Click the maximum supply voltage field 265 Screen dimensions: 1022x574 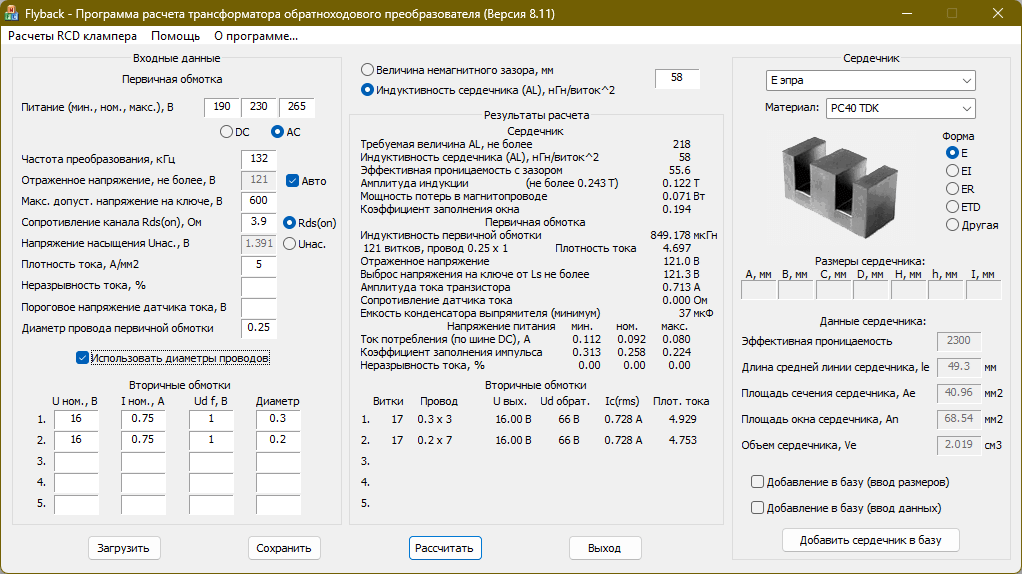[297, 108]
